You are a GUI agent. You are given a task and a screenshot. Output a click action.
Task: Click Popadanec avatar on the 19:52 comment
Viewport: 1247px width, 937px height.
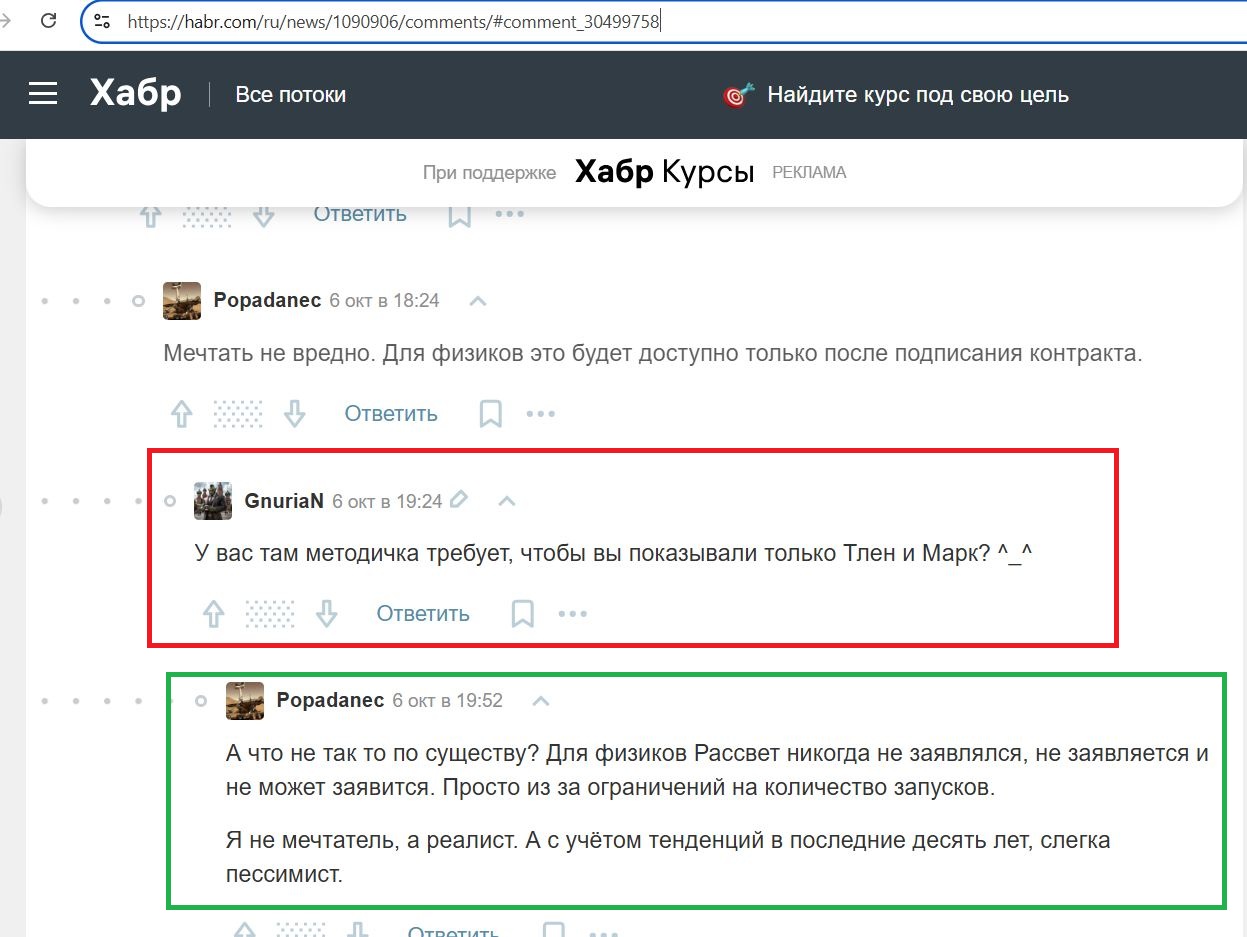(245, 700)
